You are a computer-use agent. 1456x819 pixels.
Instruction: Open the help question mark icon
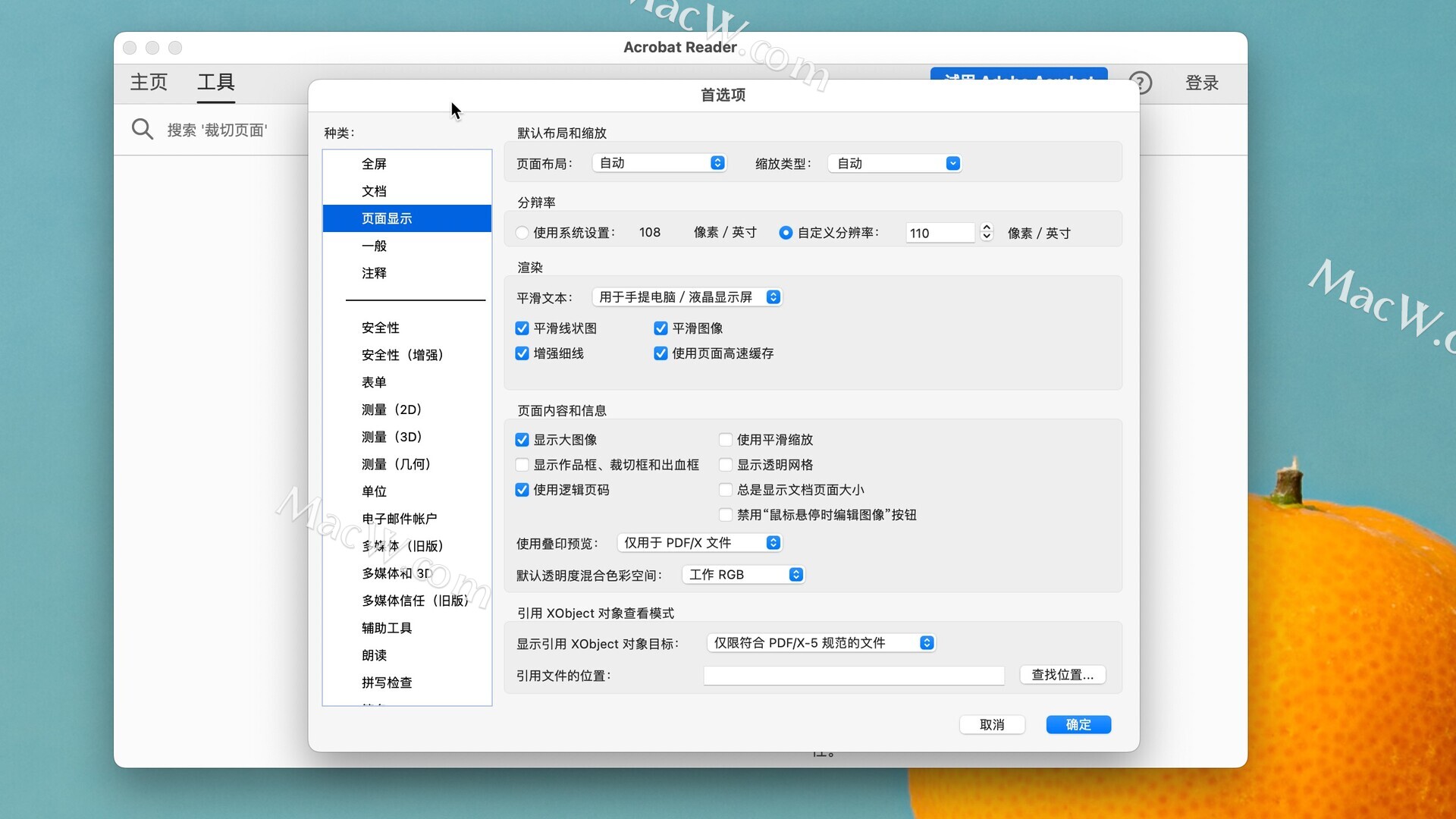[1140, 83]
